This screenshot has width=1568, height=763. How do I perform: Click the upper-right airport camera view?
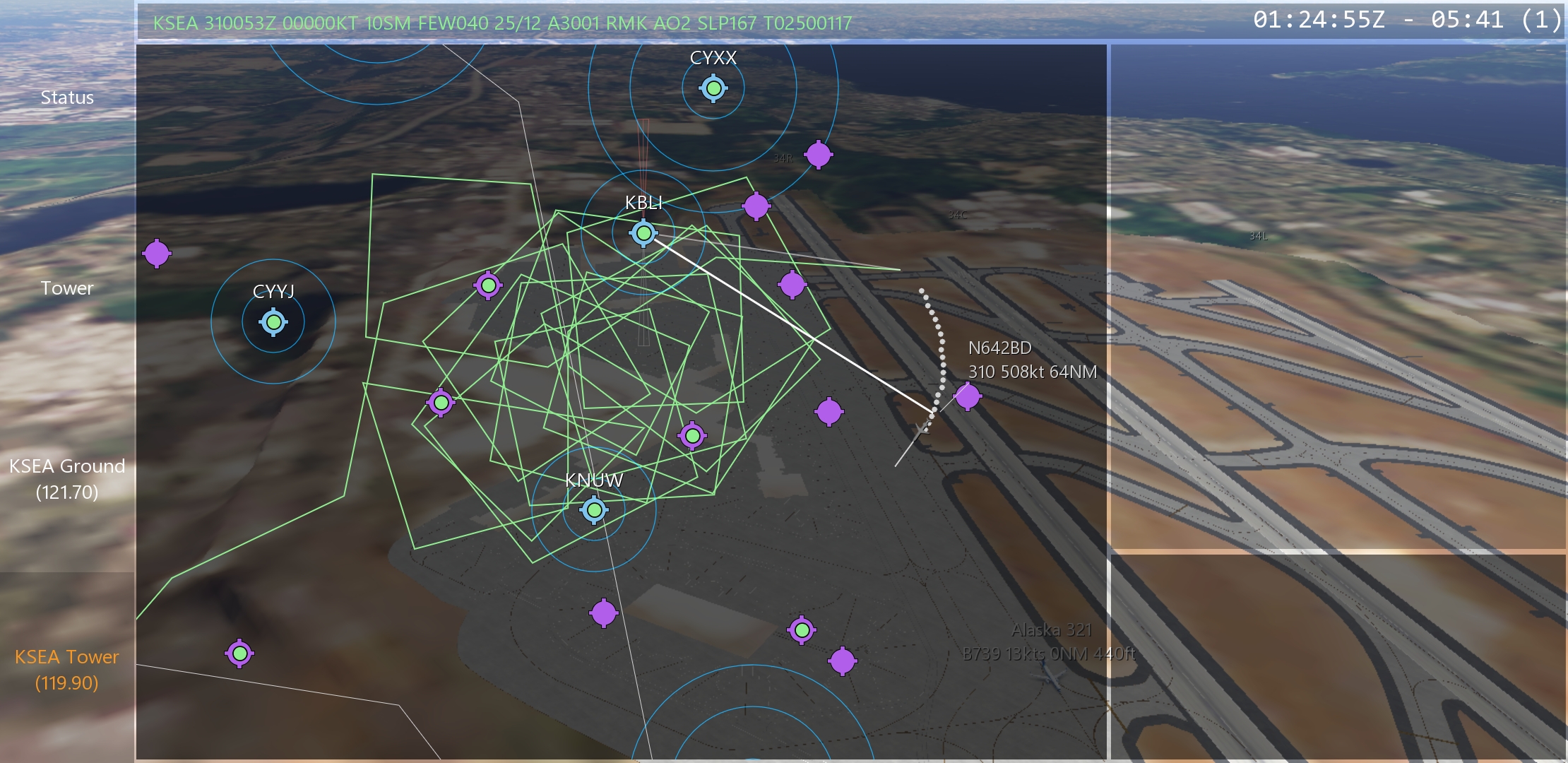click(1338, 297)
